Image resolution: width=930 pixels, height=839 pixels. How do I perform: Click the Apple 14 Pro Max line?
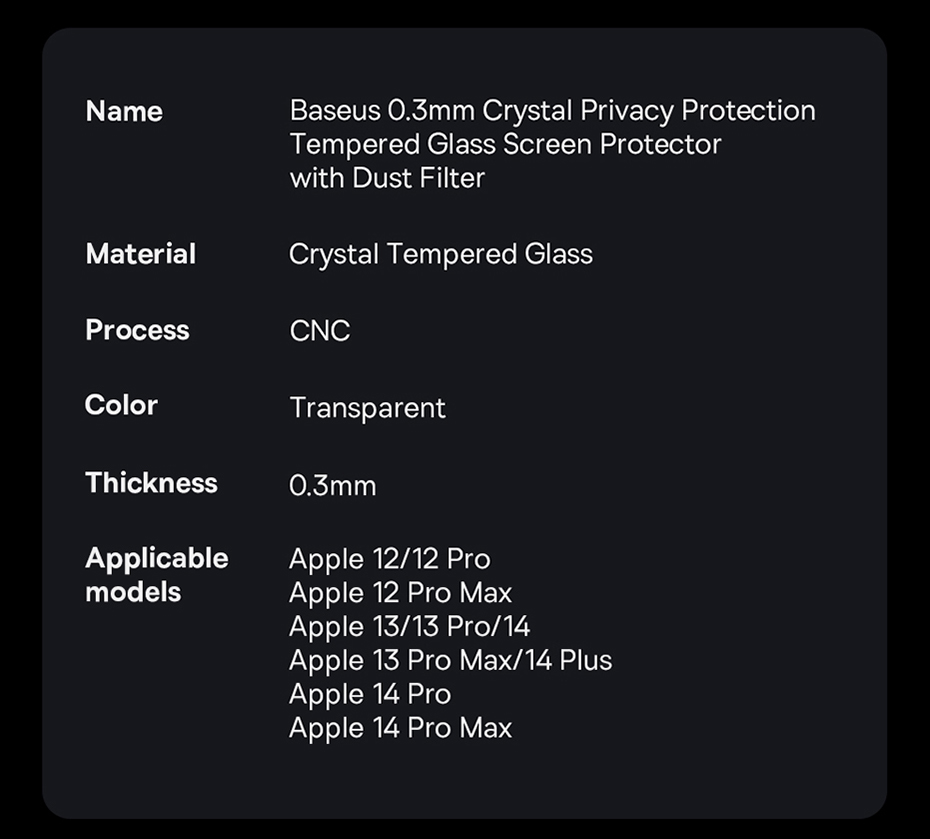(400, 728)
